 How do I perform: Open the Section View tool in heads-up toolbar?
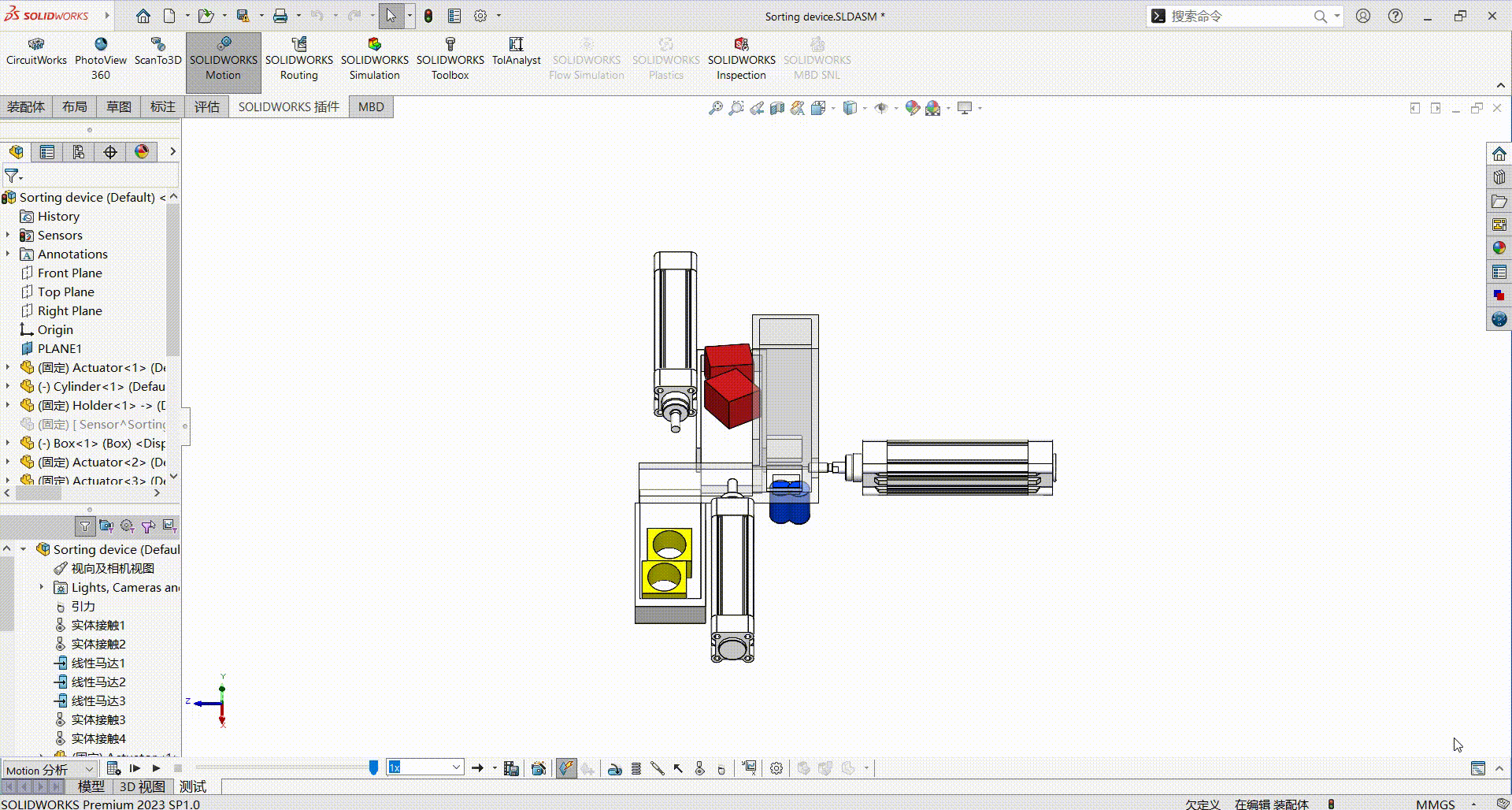click(776, 108)
